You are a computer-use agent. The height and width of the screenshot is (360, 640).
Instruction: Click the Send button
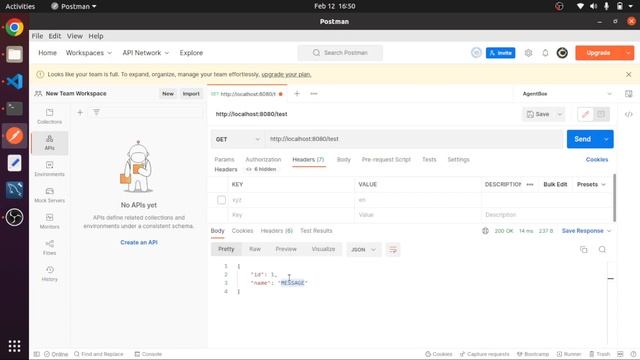(x=582, y=139)
